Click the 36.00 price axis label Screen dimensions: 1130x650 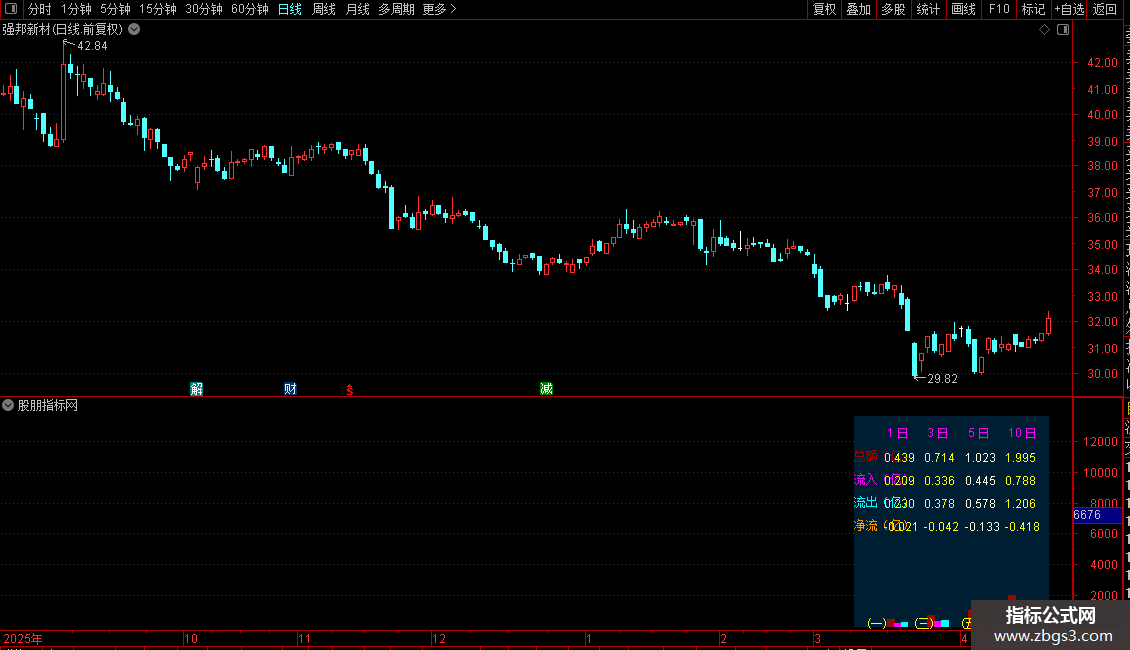tap(1103, 218)
